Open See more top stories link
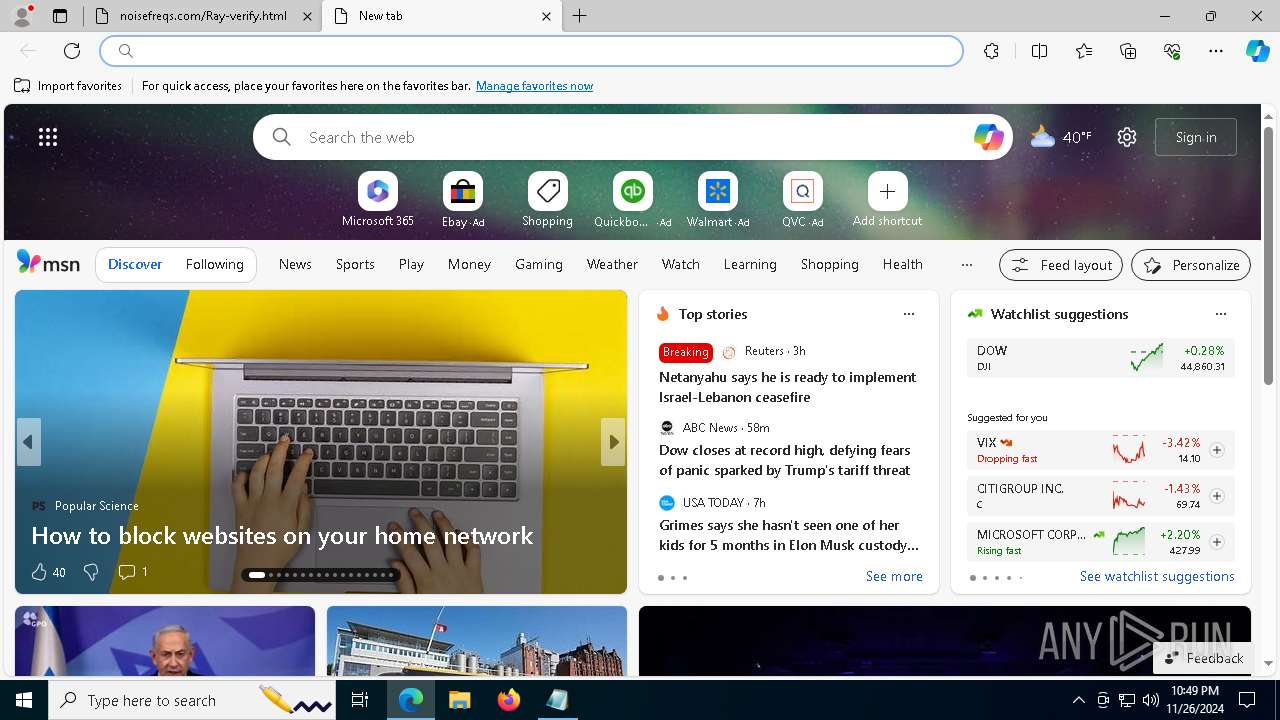1280x720 pixels. click(894, 576)
